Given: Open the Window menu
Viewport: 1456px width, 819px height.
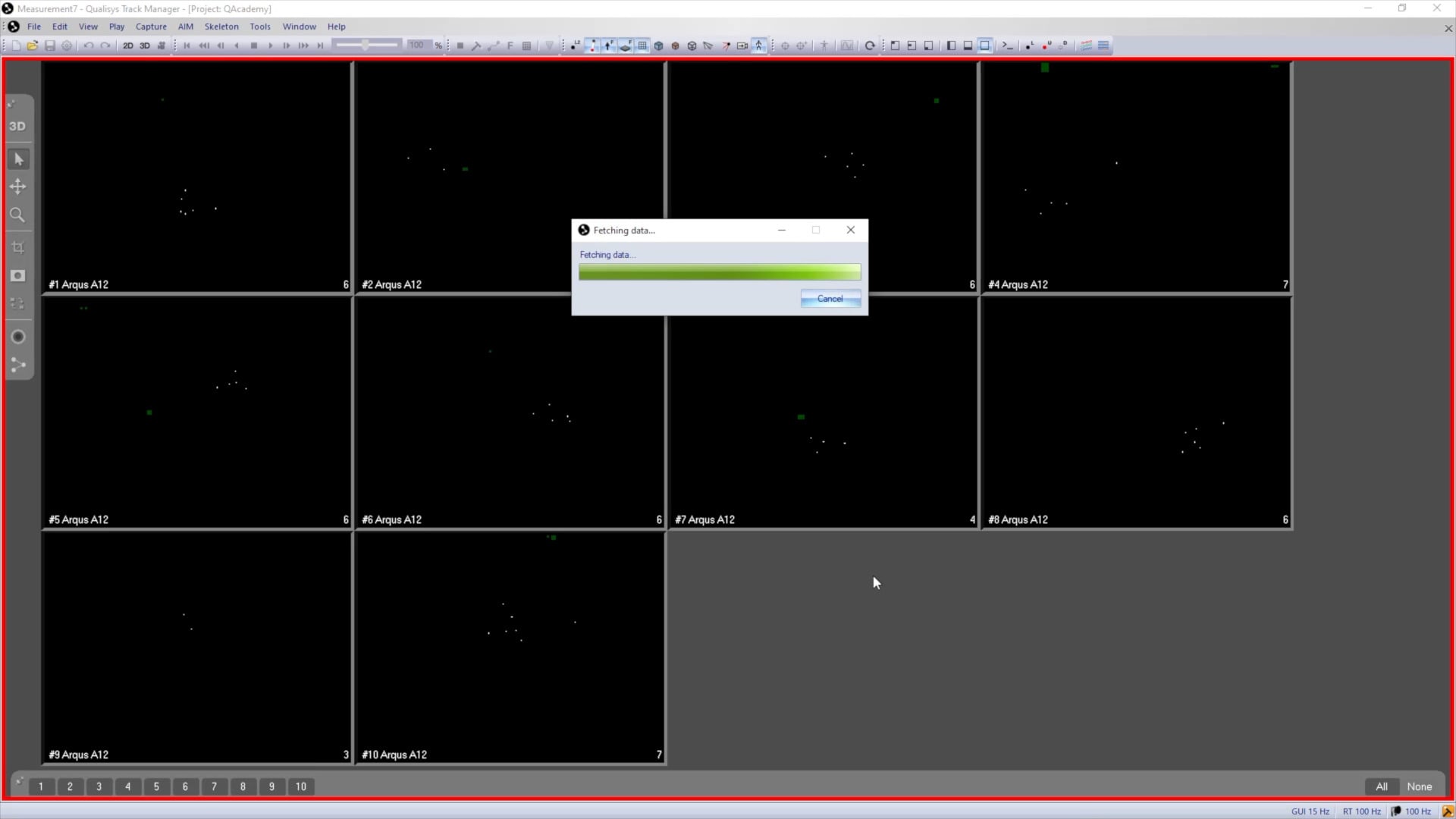Looking at the screenshot, I should (x=299, y=27).
